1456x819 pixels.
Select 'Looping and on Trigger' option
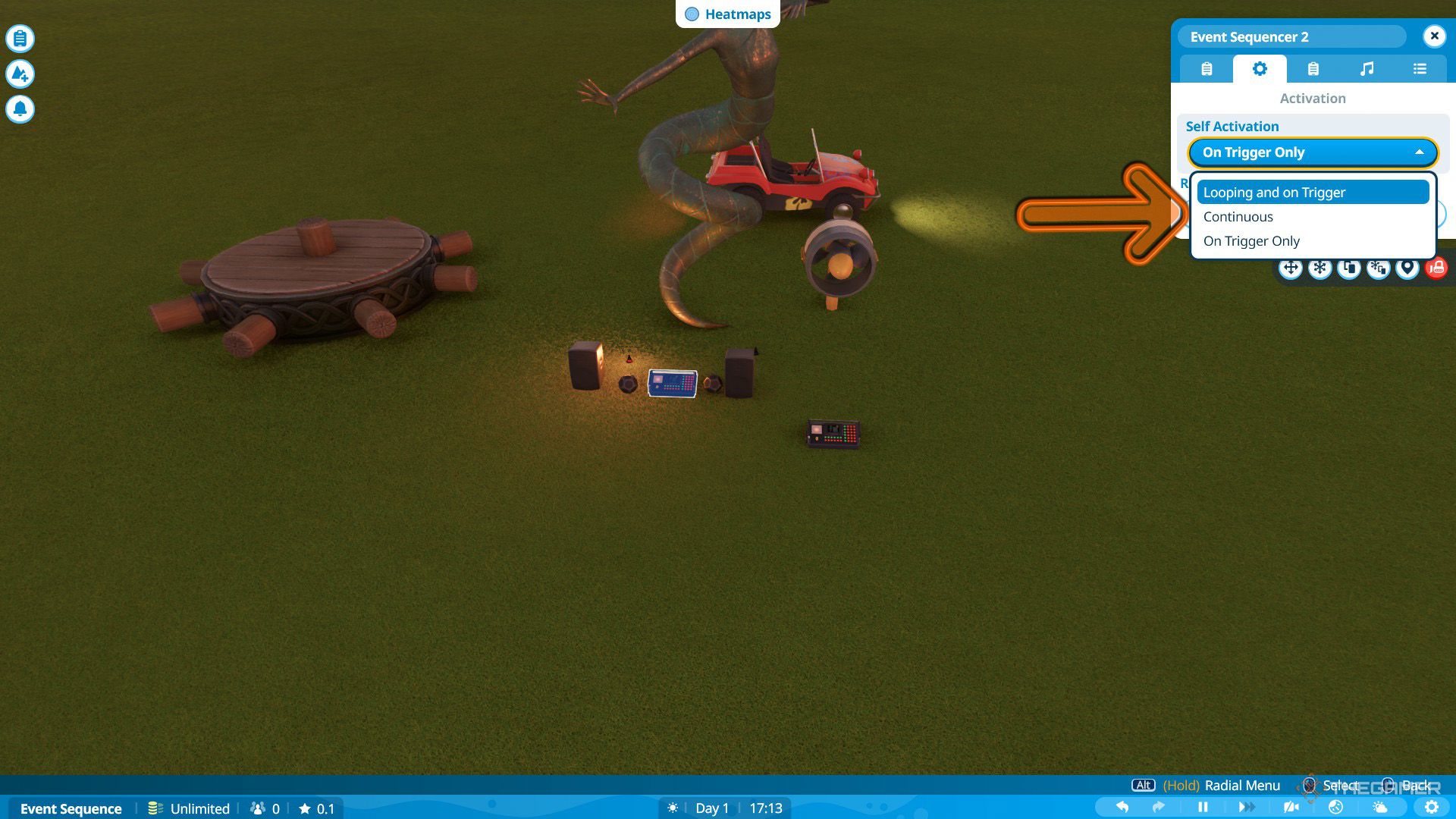(1311, 191)
